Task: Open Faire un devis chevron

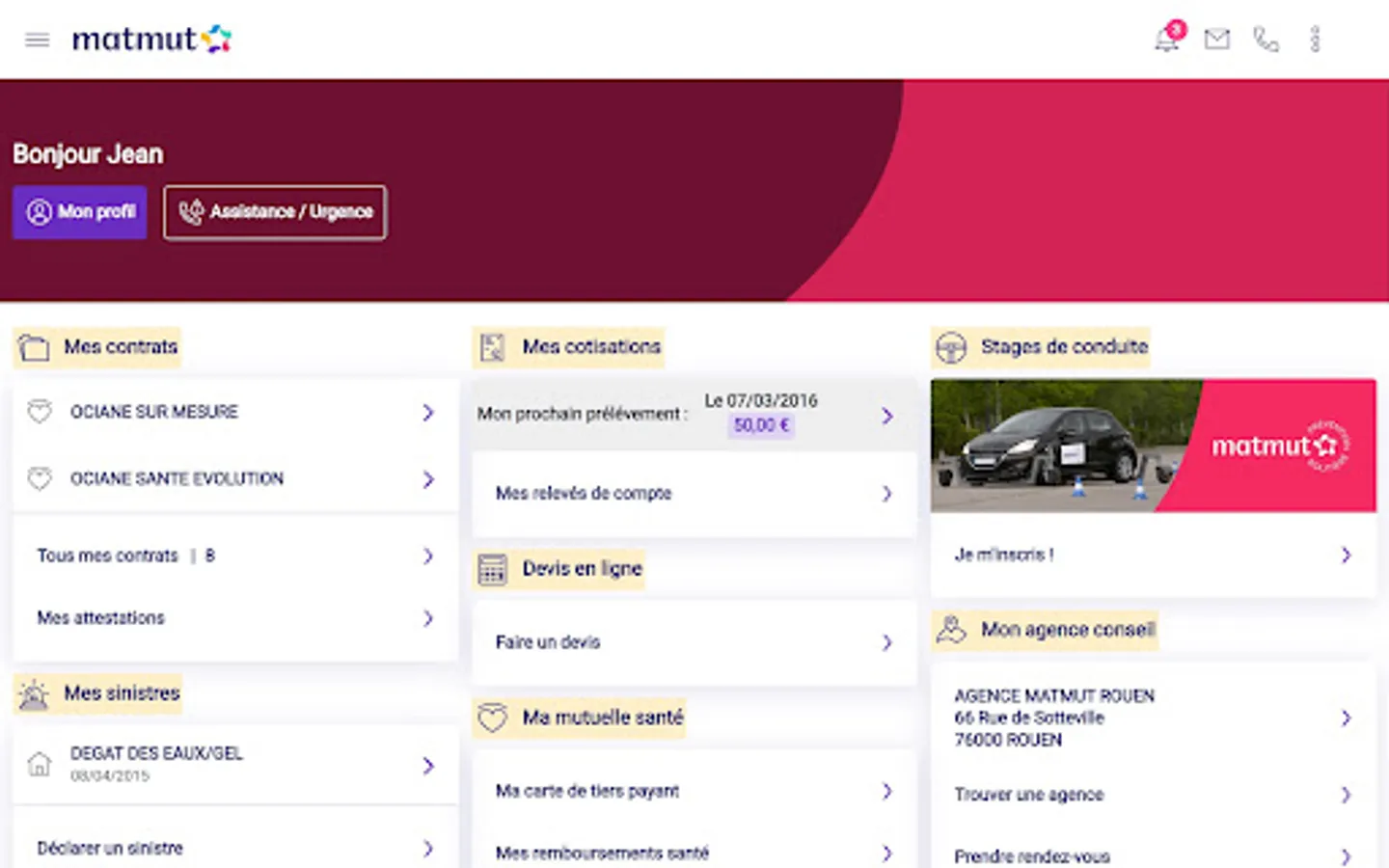Action: [887, 642]
